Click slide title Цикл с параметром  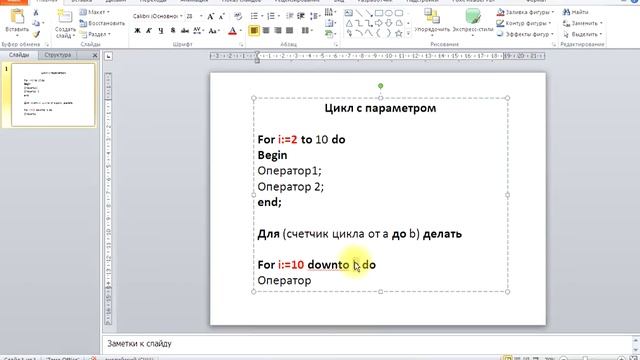pos(380,108)
